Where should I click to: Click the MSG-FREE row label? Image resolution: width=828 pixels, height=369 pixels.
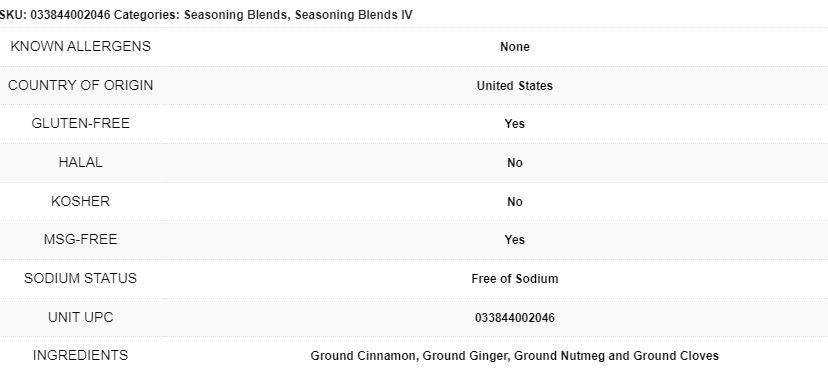[x=81, y=240]
